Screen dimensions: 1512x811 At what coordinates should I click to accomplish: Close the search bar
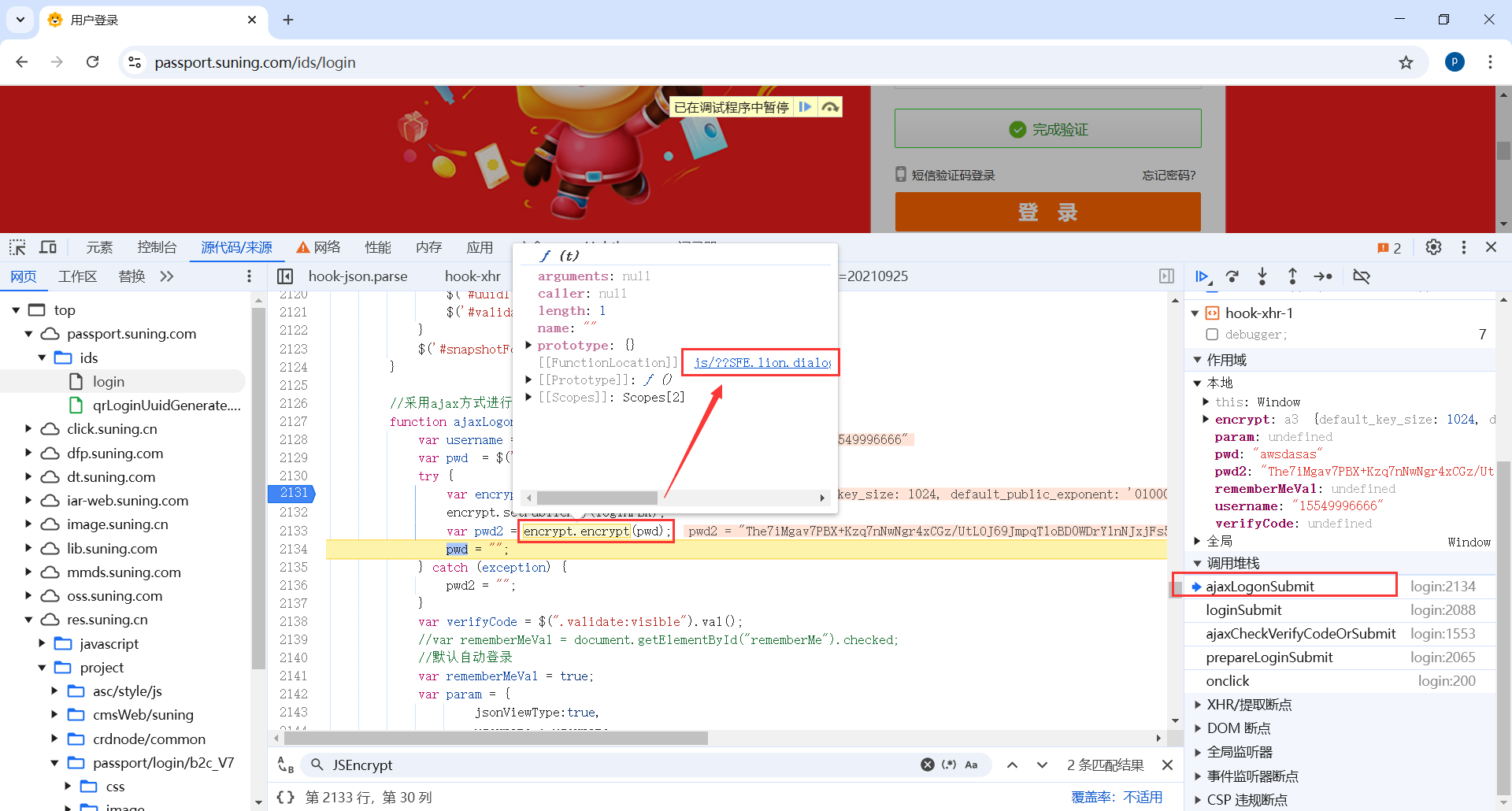coord(1167,765)
